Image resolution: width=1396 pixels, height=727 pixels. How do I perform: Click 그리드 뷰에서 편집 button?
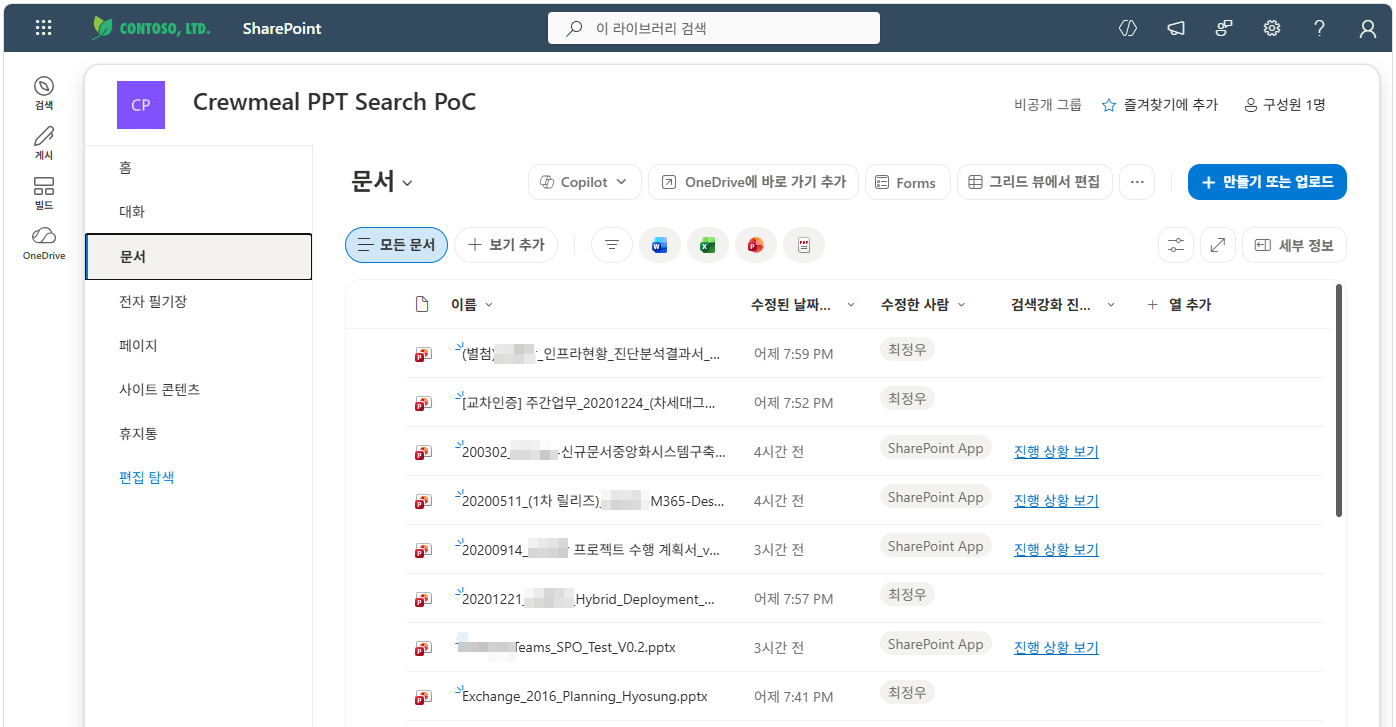click(1035, 182)
